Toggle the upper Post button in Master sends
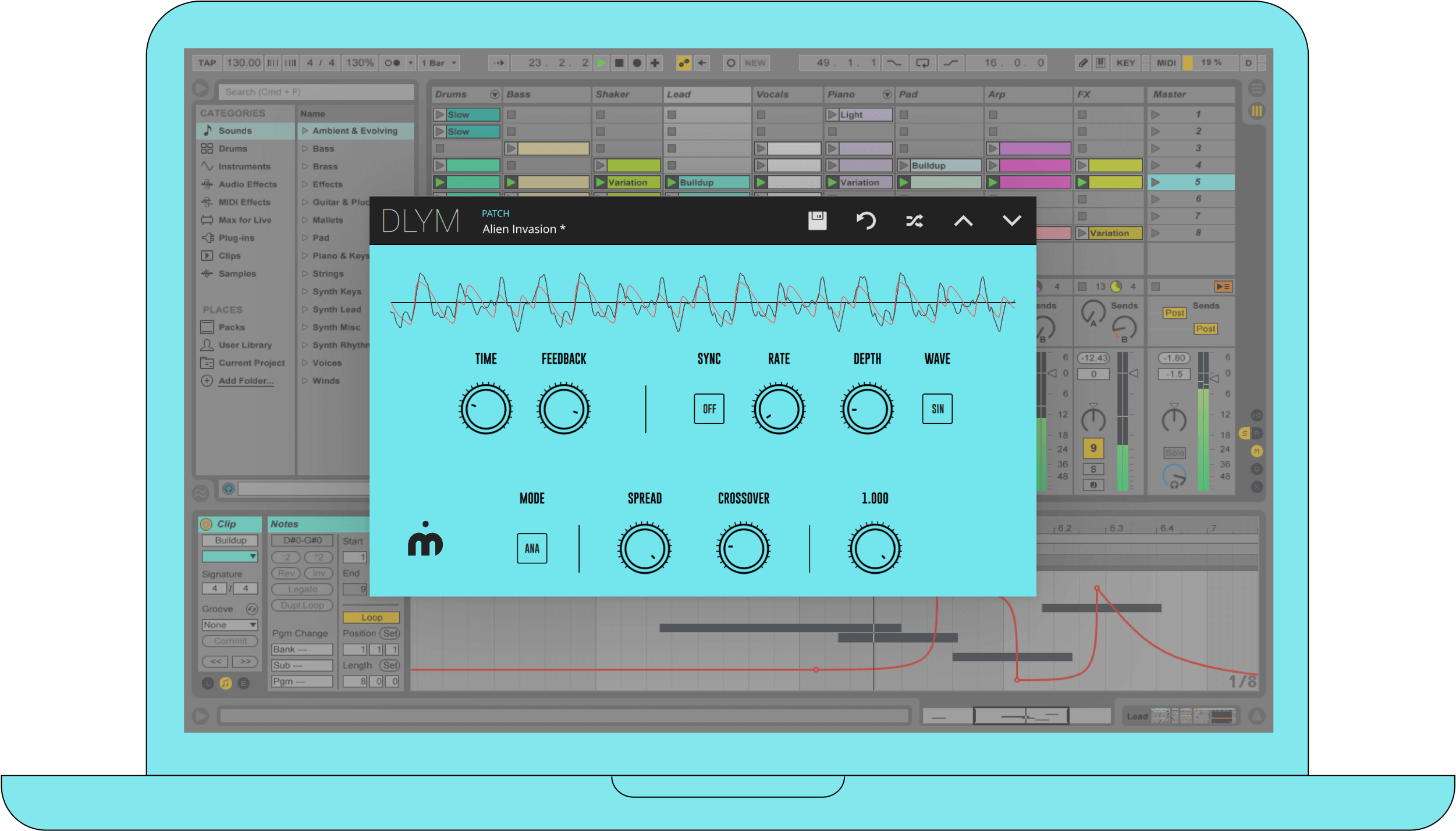The height and width of the screenshot is (831, 1456). point(1174,313)
